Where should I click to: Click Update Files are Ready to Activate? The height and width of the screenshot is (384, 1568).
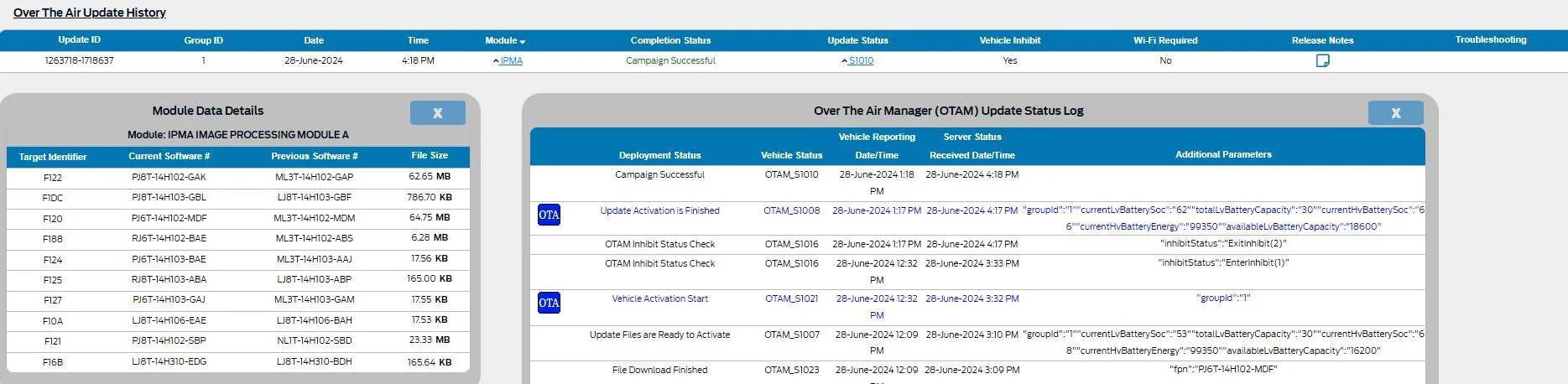(x=659, y=335)
